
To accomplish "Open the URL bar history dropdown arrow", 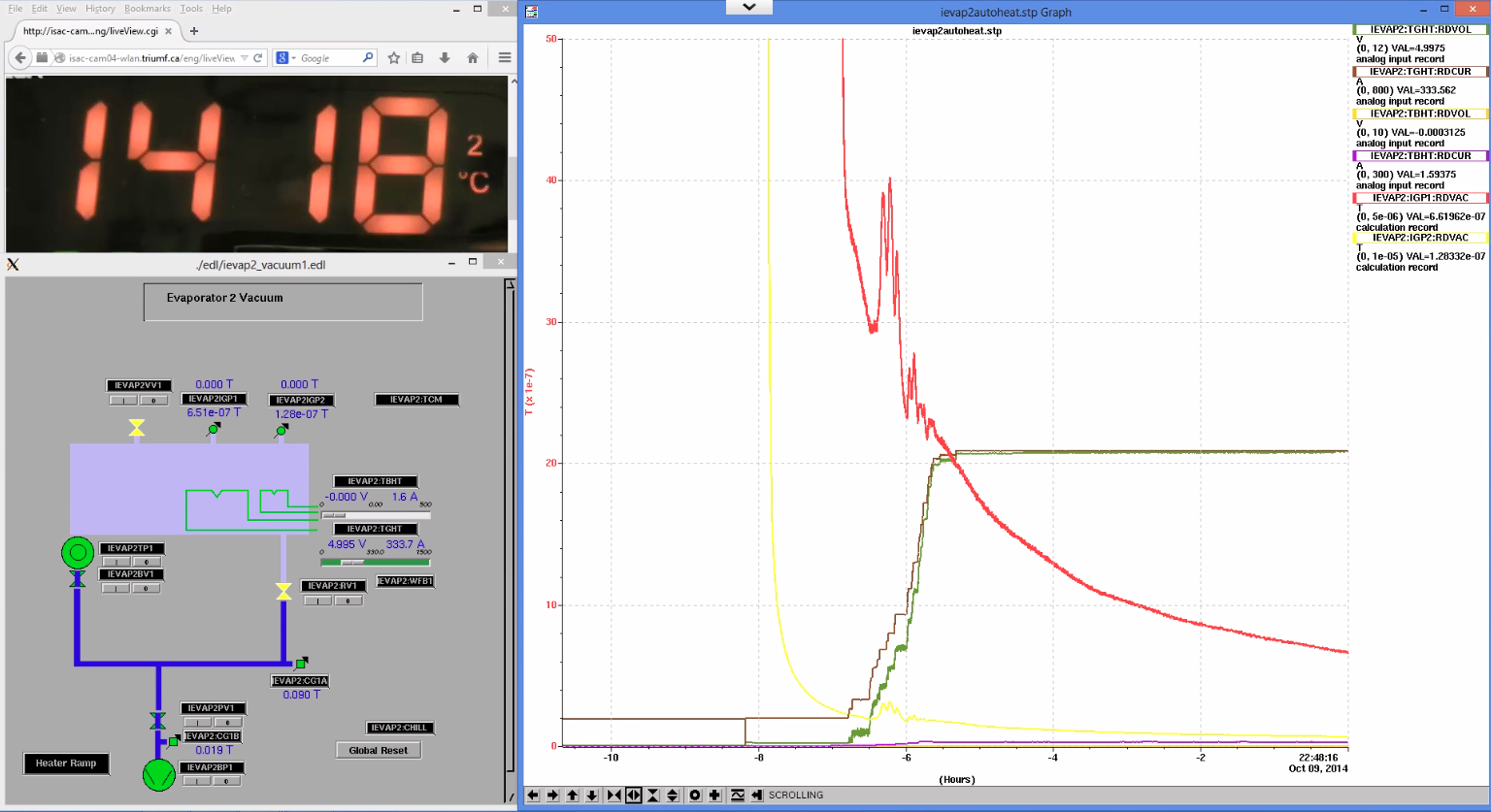I will coord(245,58).
